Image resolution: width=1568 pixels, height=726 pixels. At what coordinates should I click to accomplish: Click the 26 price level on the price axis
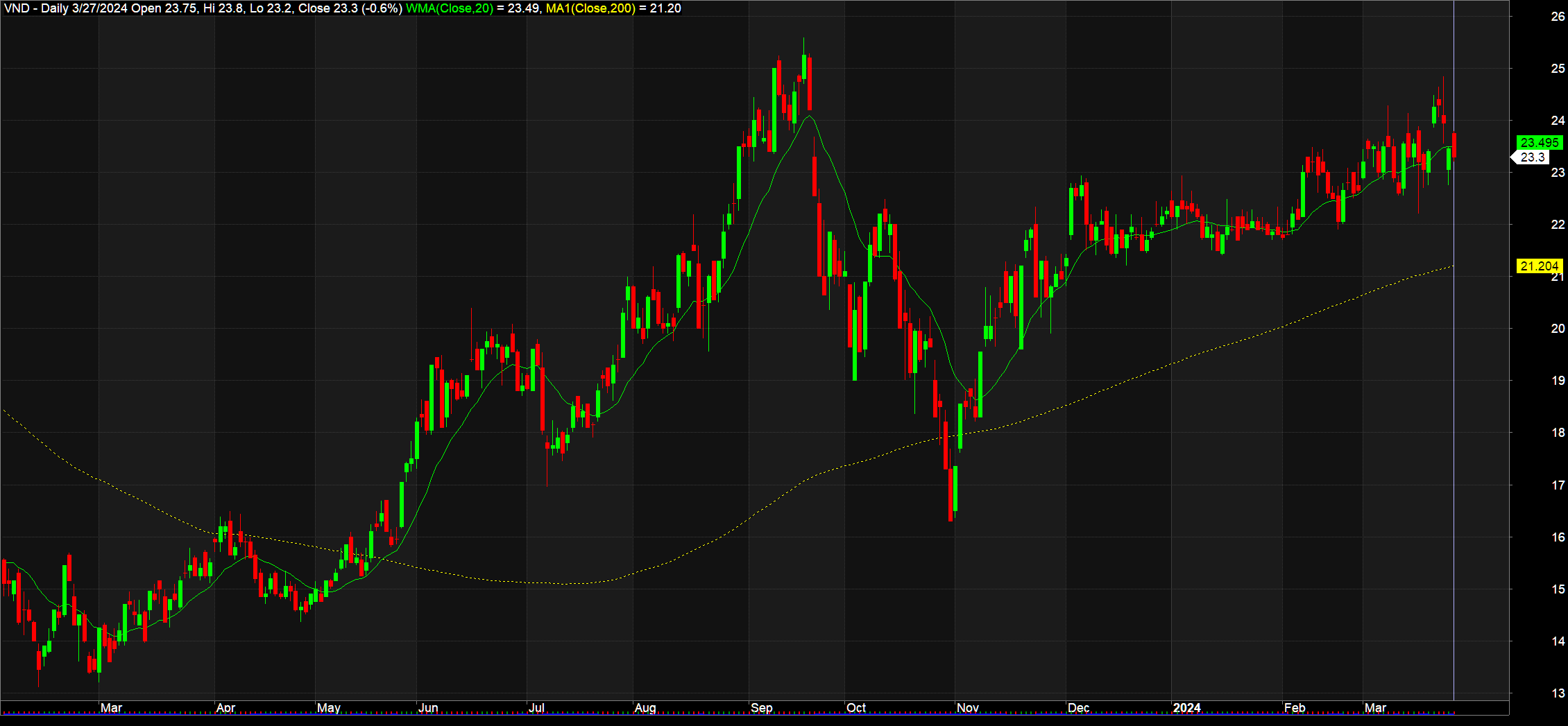(x=1558, y=17)
